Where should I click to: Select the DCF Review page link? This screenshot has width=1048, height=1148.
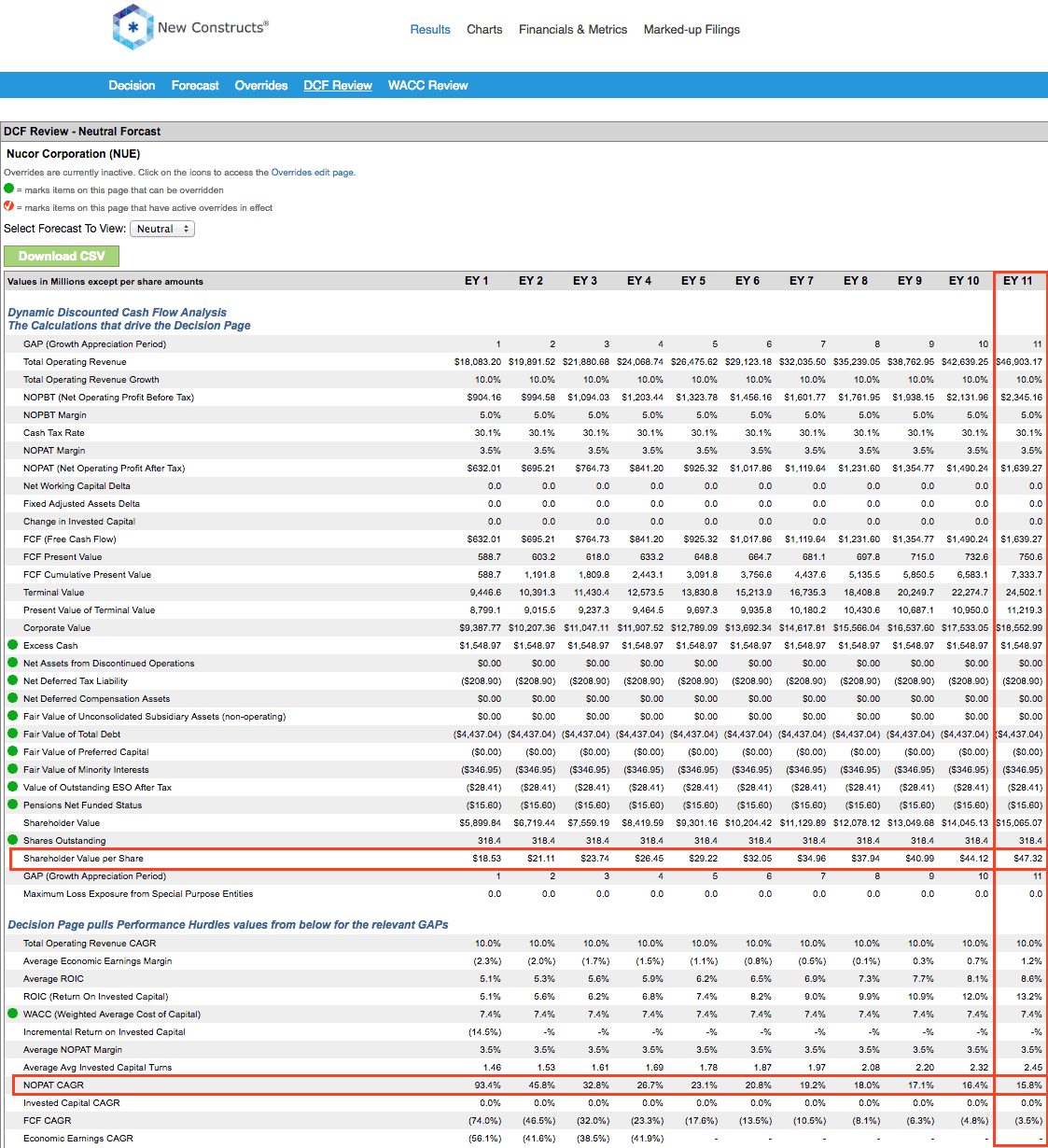click(x=338, y=85)
